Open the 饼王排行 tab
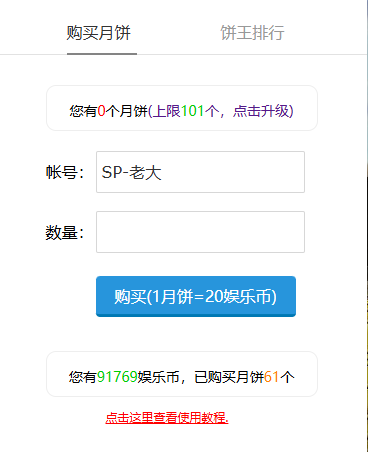Image resolution: width=368 pixels, height=452 pixels. click(x=252, y=33)
